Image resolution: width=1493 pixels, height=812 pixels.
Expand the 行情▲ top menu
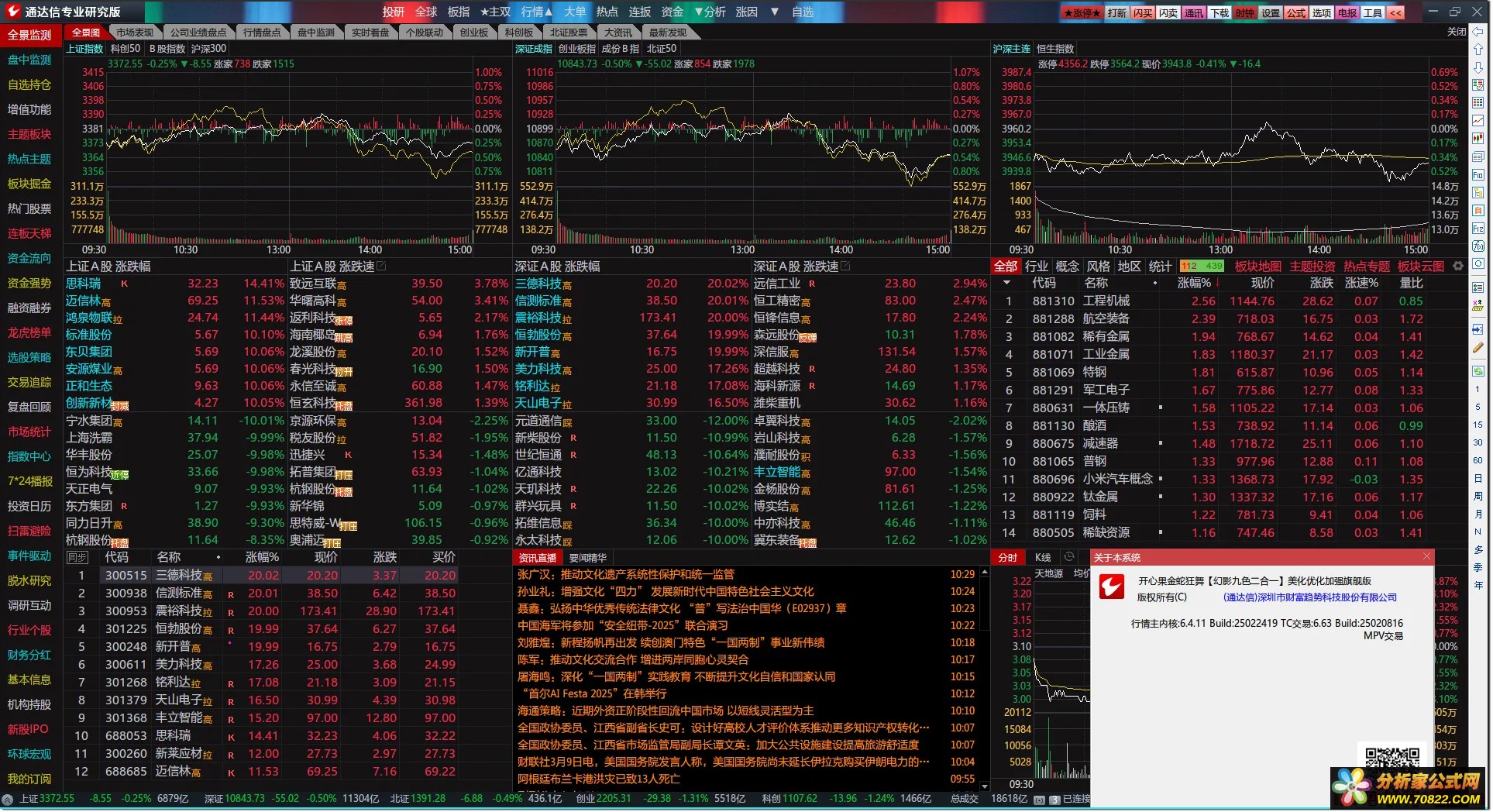(x=536, y=12)
